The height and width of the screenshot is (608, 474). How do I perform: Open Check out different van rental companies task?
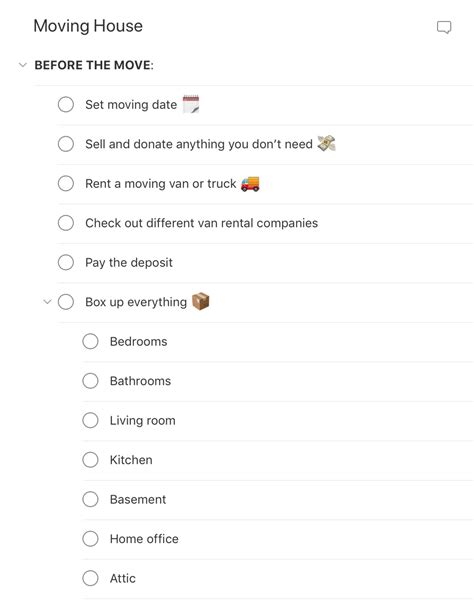point(201,223)
